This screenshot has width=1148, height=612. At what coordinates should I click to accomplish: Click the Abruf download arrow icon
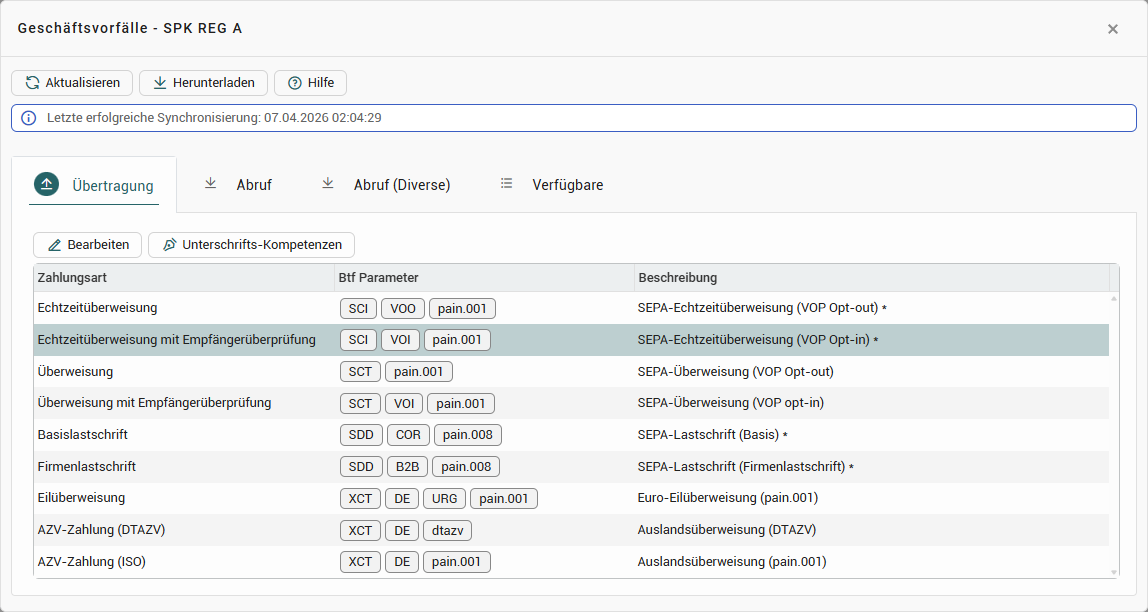(211, 184)
